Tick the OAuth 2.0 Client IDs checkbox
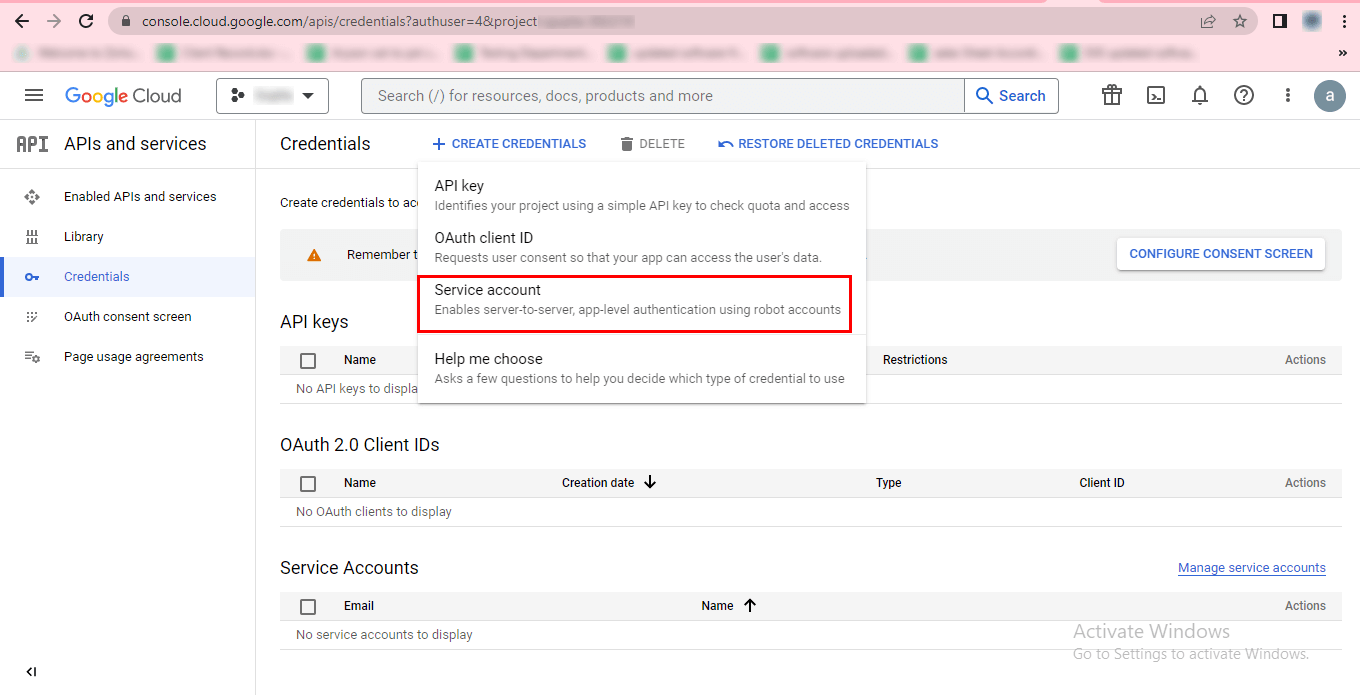Image resolution: width=1360 pixels, height=695 pixels. tap(308, 484)
